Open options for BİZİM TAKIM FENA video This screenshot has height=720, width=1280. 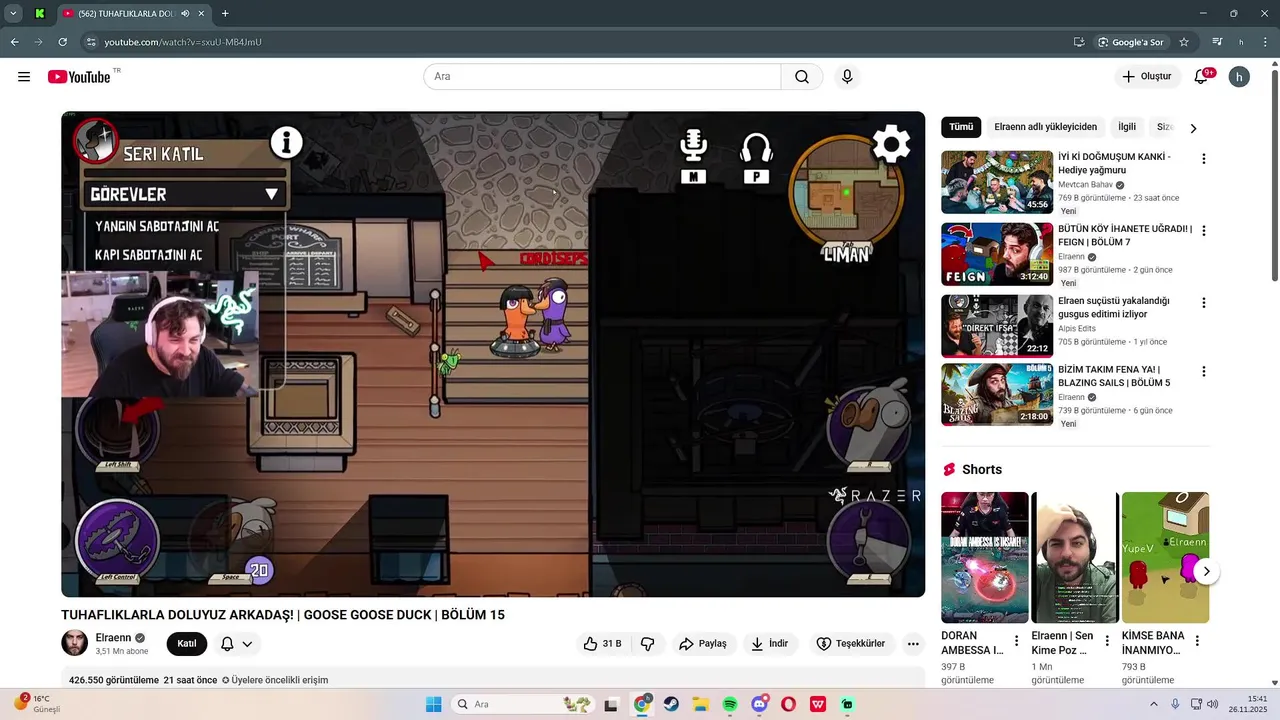coord(1203,371)
